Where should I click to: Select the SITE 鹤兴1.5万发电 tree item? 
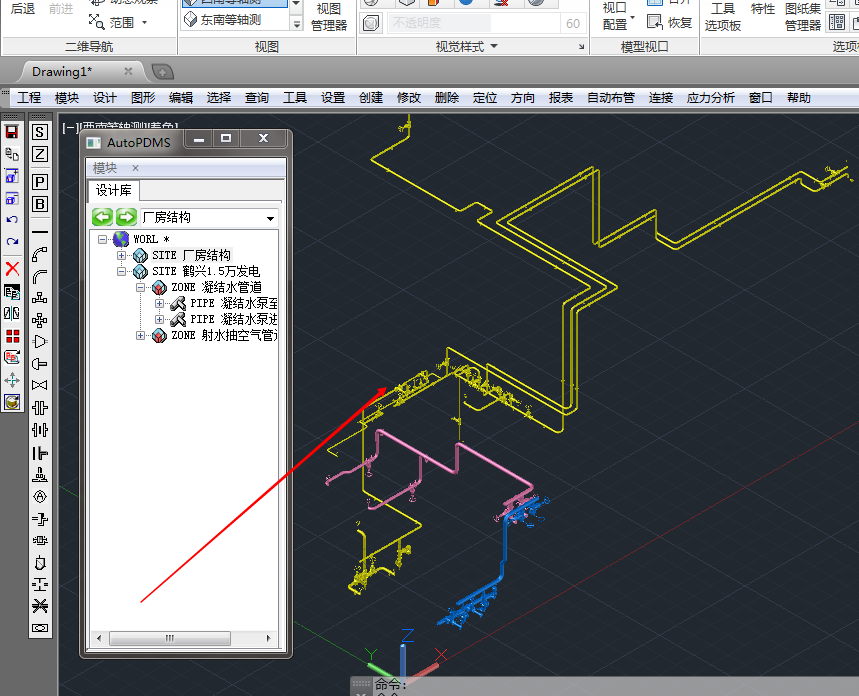pyautogui.click(x=206, y=272)
